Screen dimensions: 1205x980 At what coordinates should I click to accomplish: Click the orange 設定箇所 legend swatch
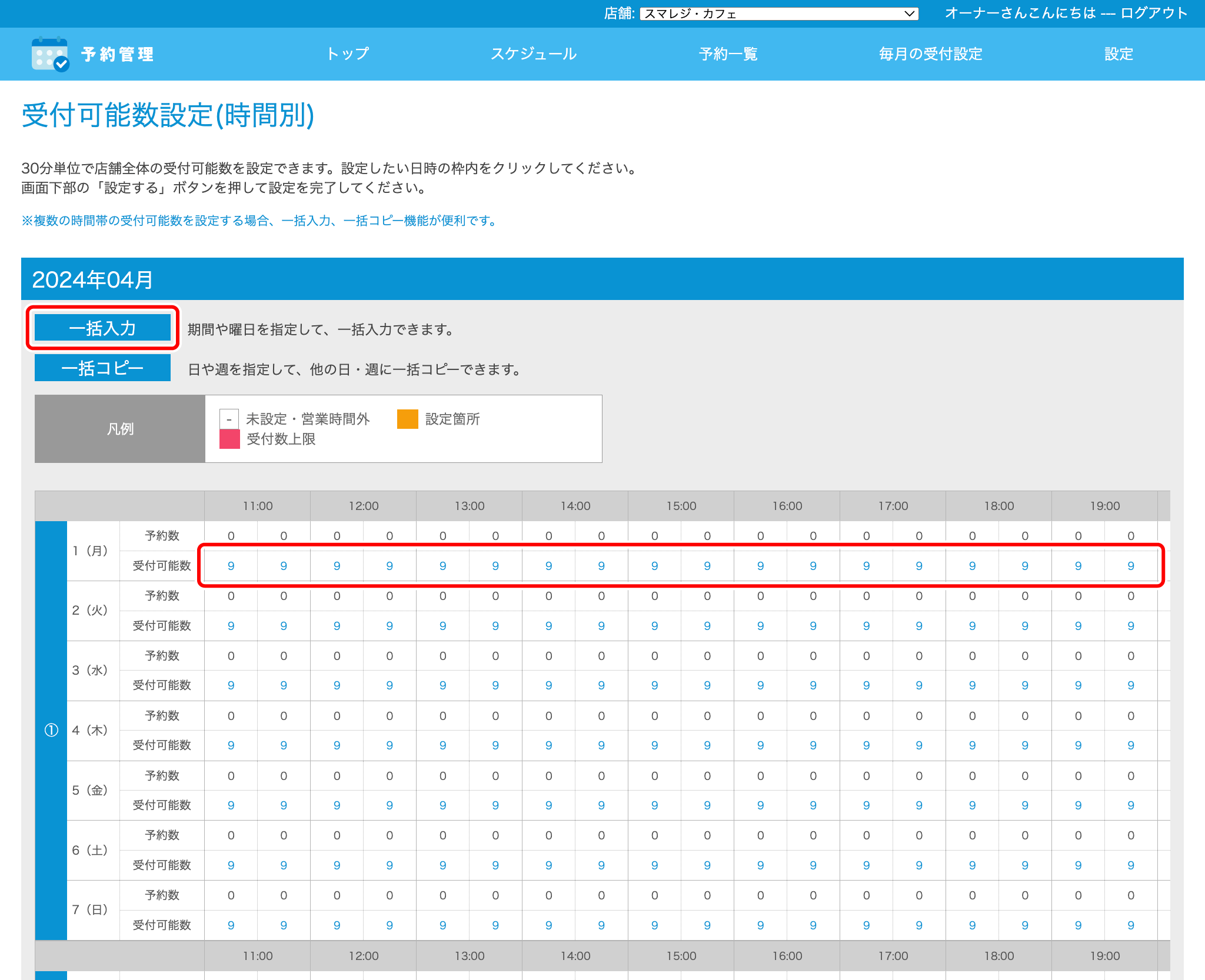(x=407, y=419)
